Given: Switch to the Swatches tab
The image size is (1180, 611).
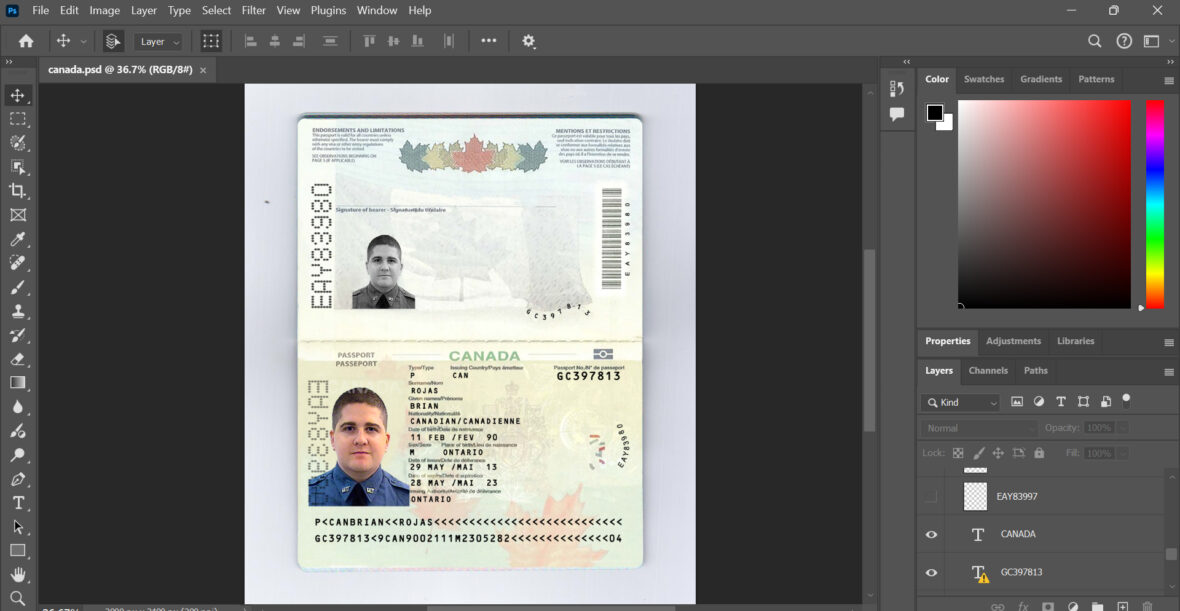Looking at the screenshot, I should [x=984, y=79].
